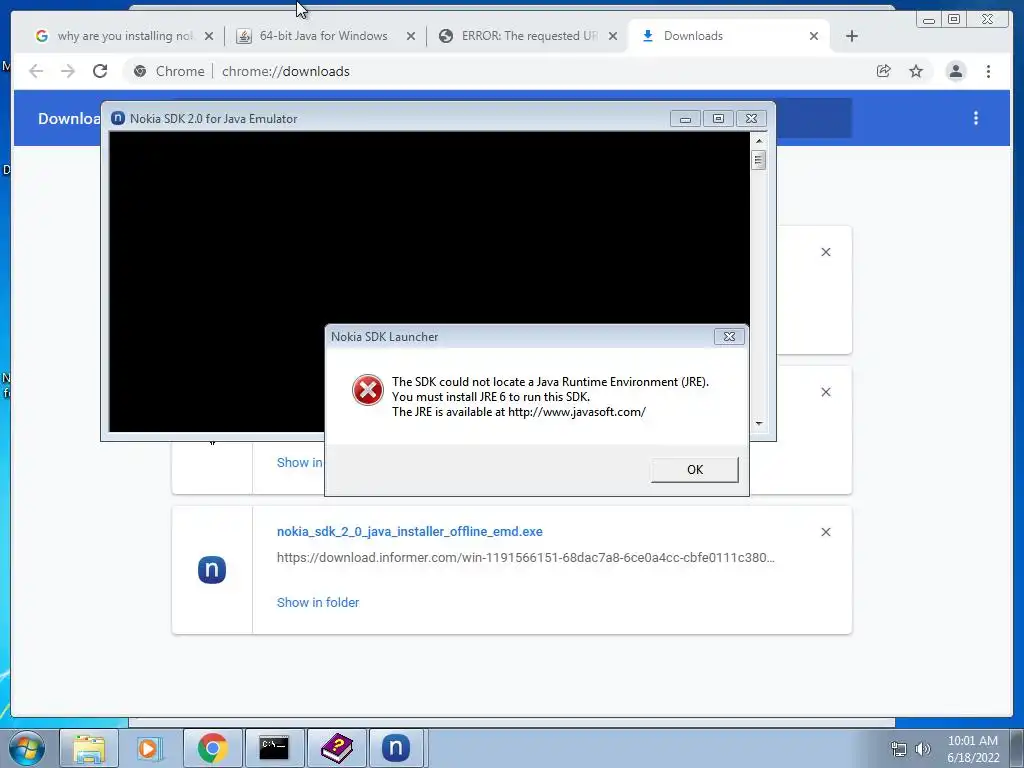Close the Nokia SDK Java Emulator window
This screenshot has width=1024, height=768.
[751, 119]
